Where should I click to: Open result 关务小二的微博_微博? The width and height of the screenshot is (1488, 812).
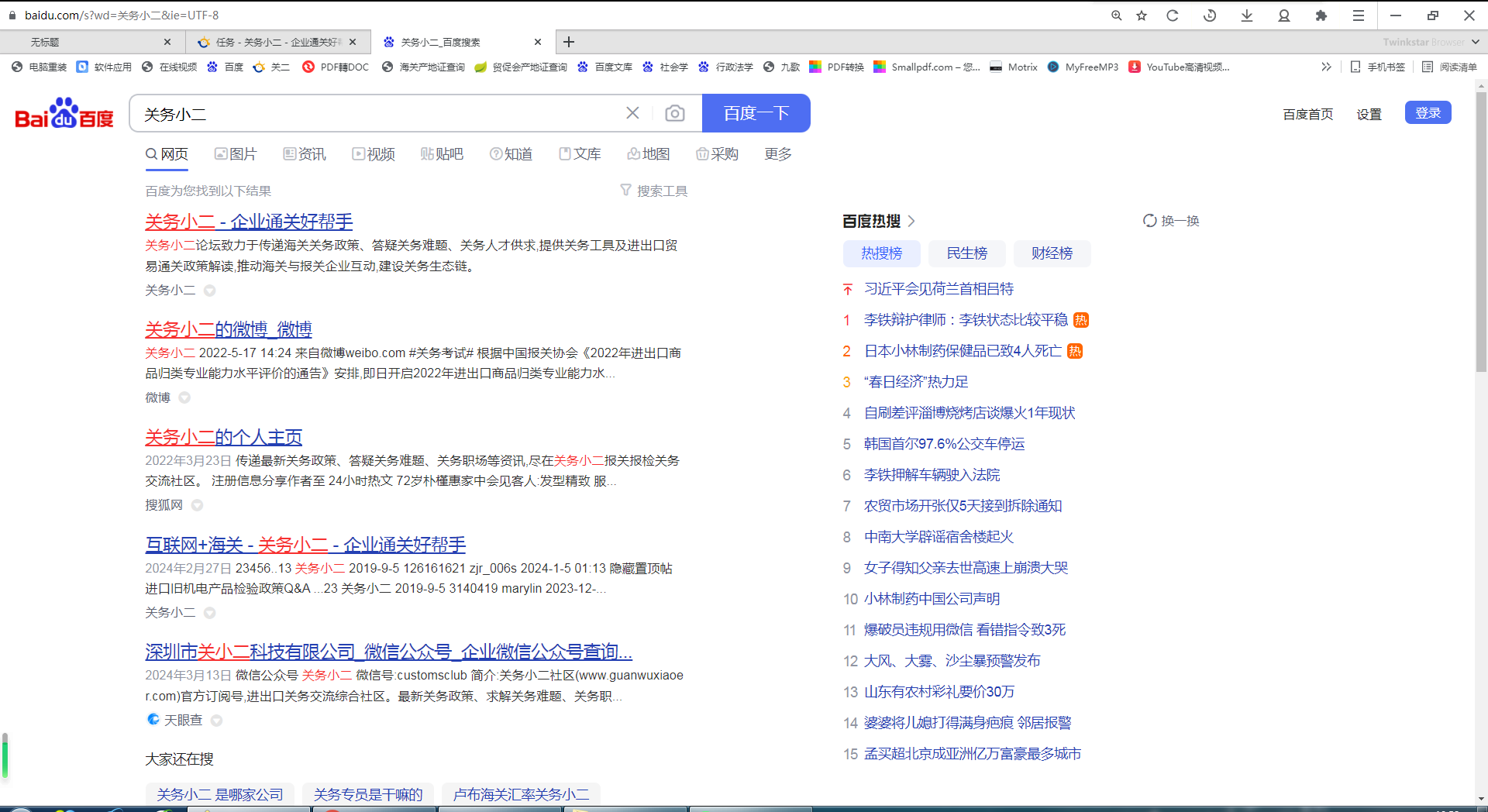(229, 329)
